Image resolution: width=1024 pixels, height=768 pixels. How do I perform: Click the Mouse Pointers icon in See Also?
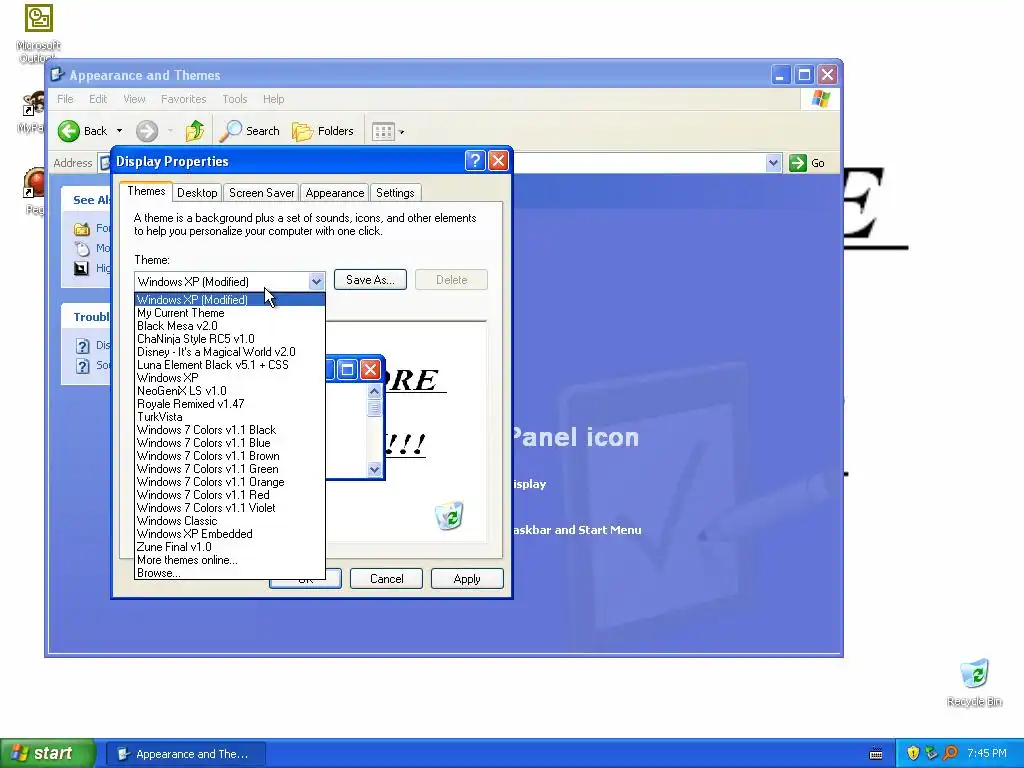pyautogui.click(x=82, y=248)
